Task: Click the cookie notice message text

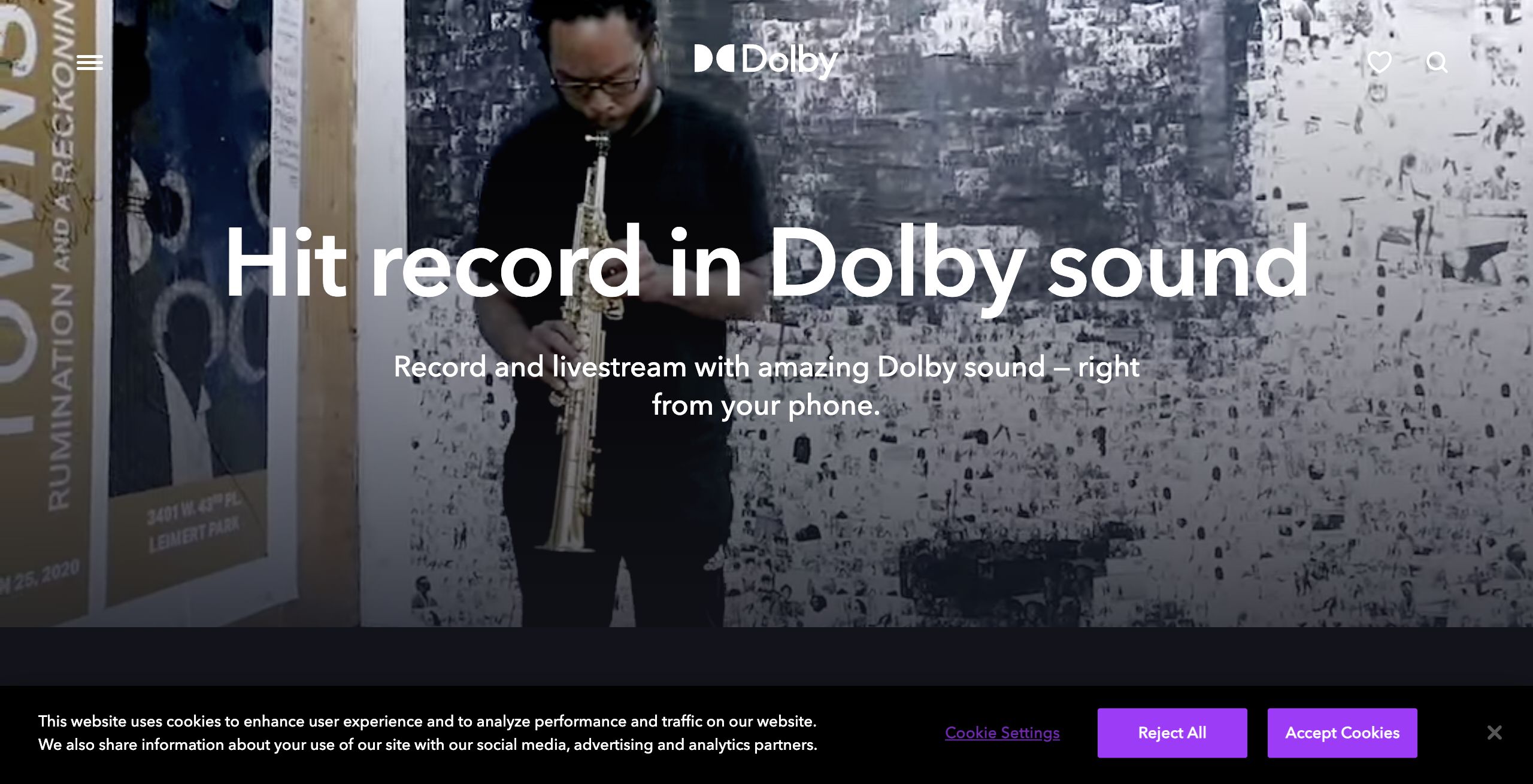Action: tap(428, 733)
